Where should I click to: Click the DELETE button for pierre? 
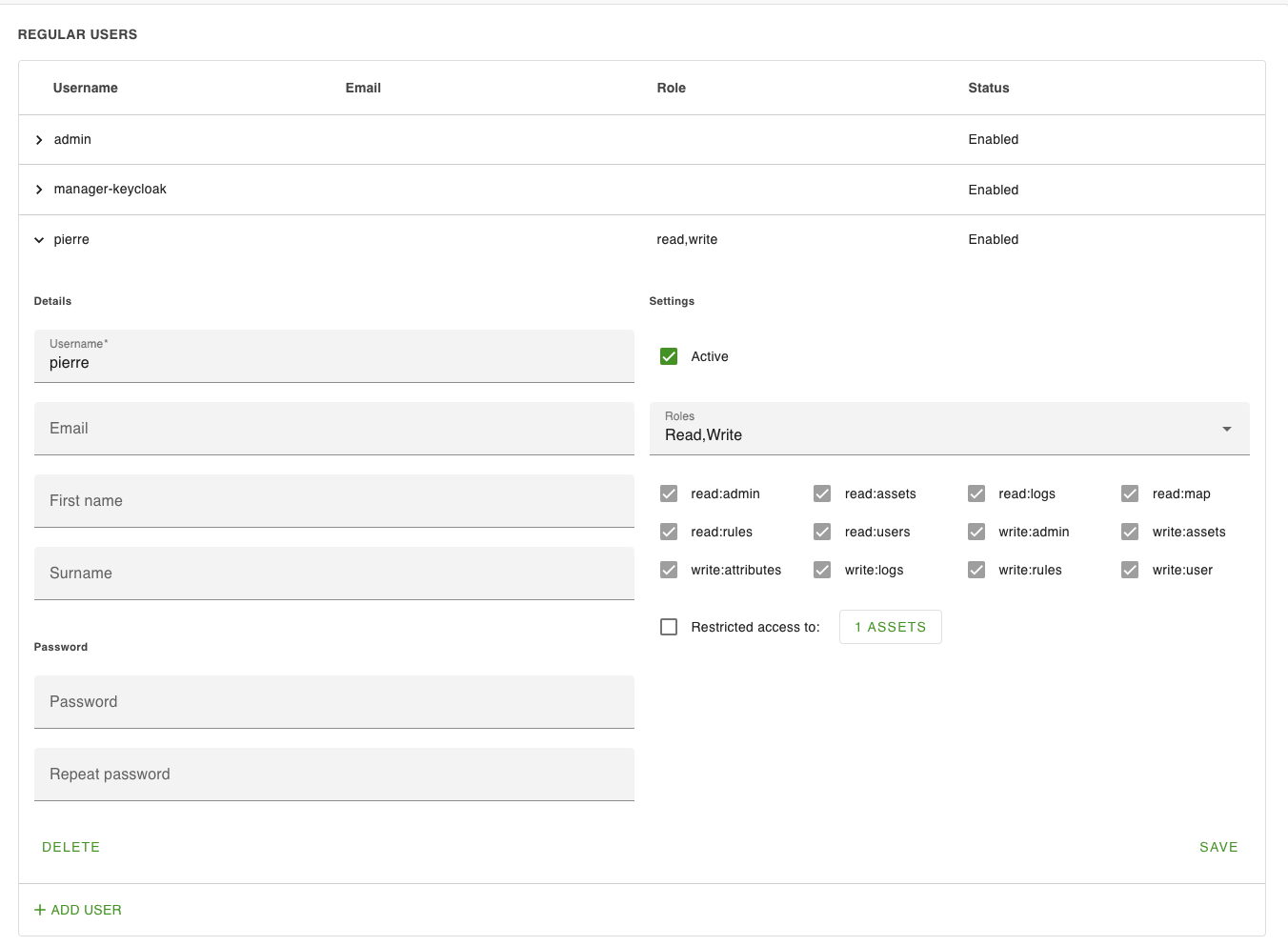[70, 847]
